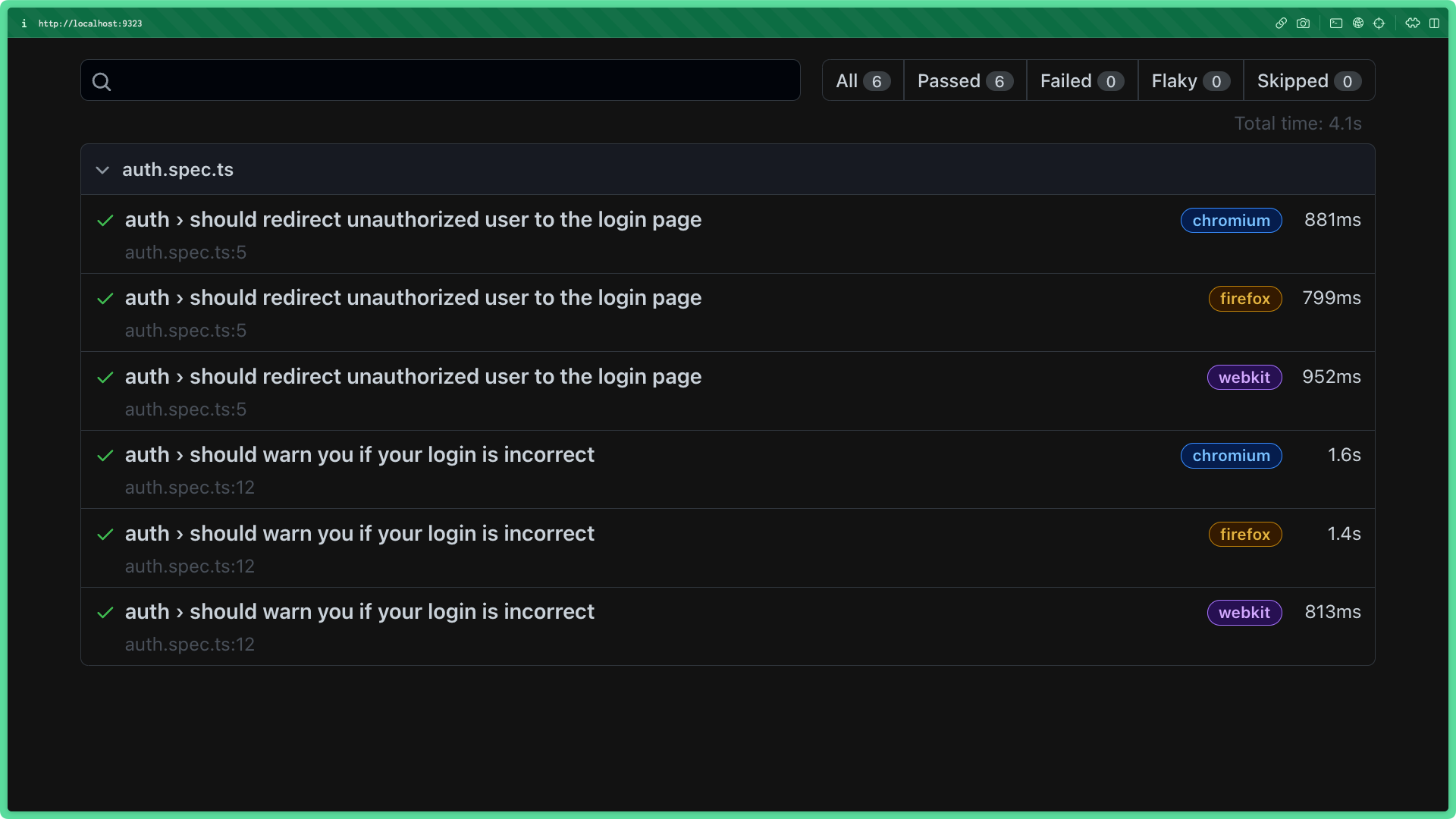The height and width of the screenshot is (819, 1456).
Task: Click the chromium badge on first test
Action: coord(1231,220)
